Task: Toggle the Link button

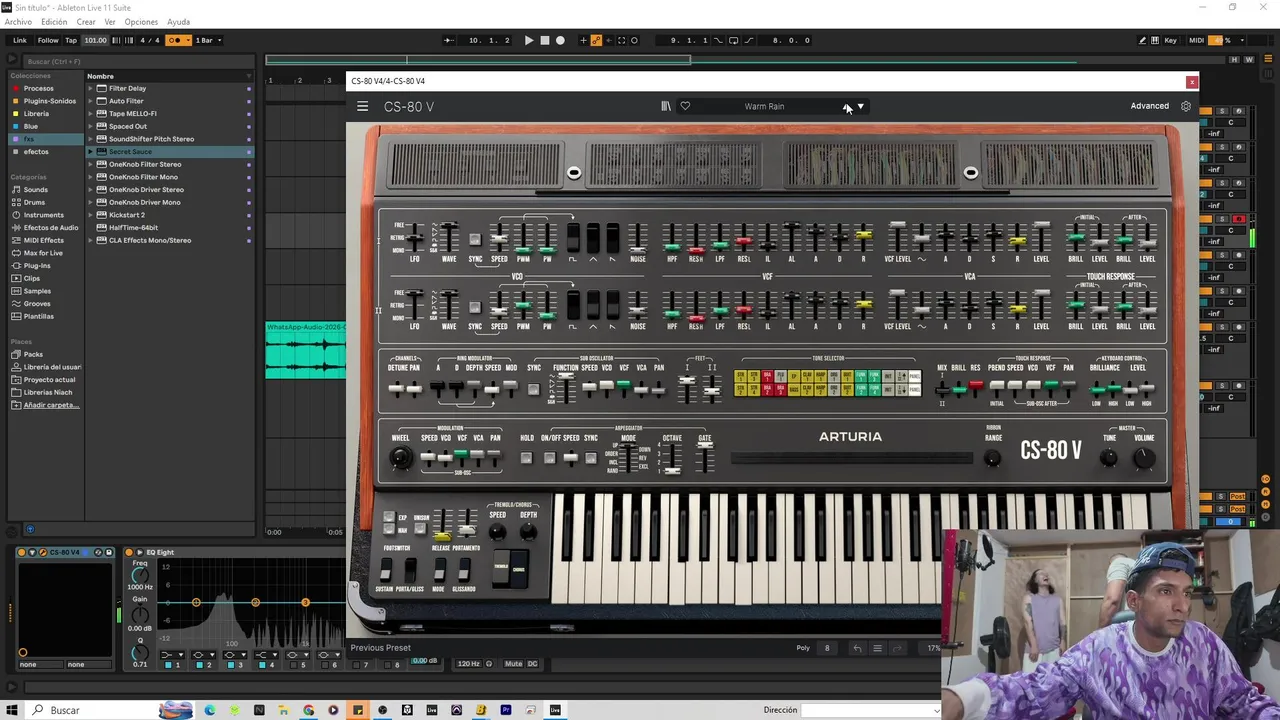Action: [x=20, y=40]
